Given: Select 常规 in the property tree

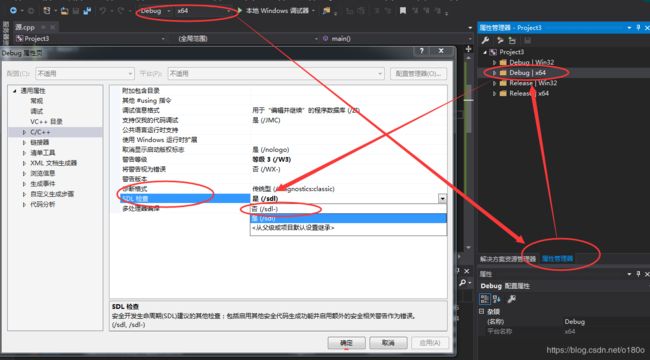Looking at the screenshot, I should click(37, 101).
